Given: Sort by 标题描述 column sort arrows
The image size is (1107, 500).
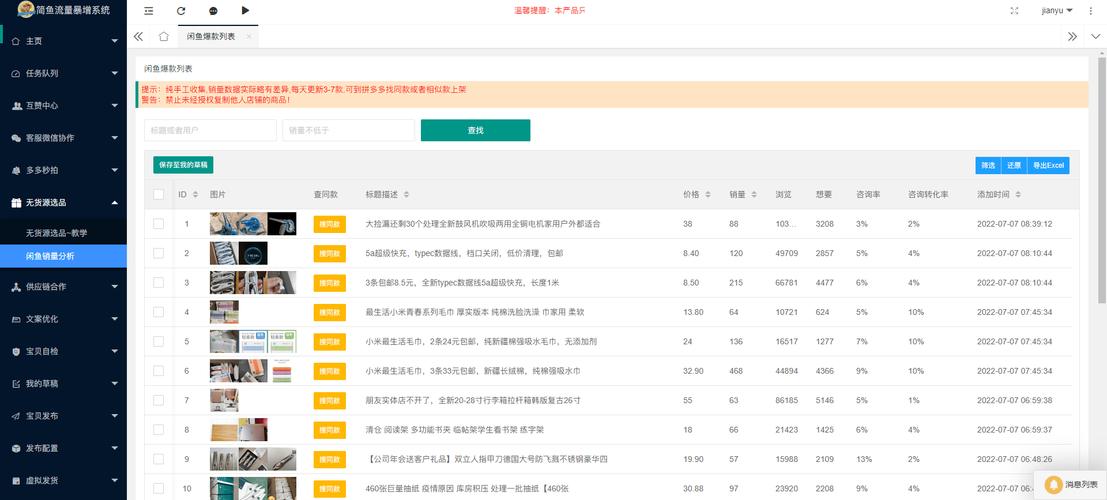Looking at the screenshot, I should [406, 194].
